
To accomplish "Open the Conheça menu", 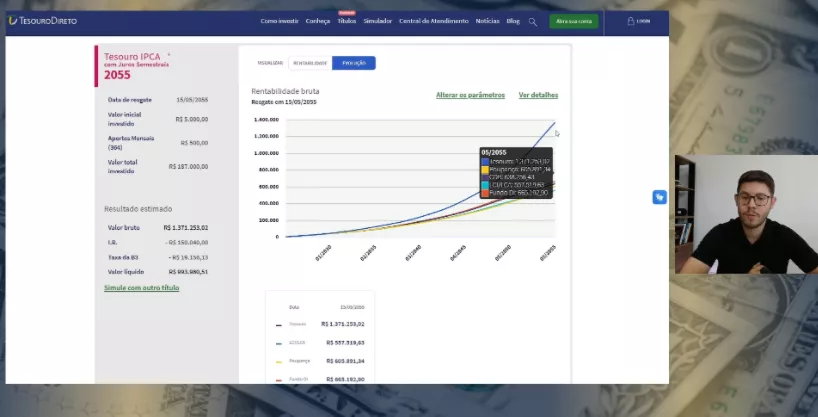I will tap(318, 21).
